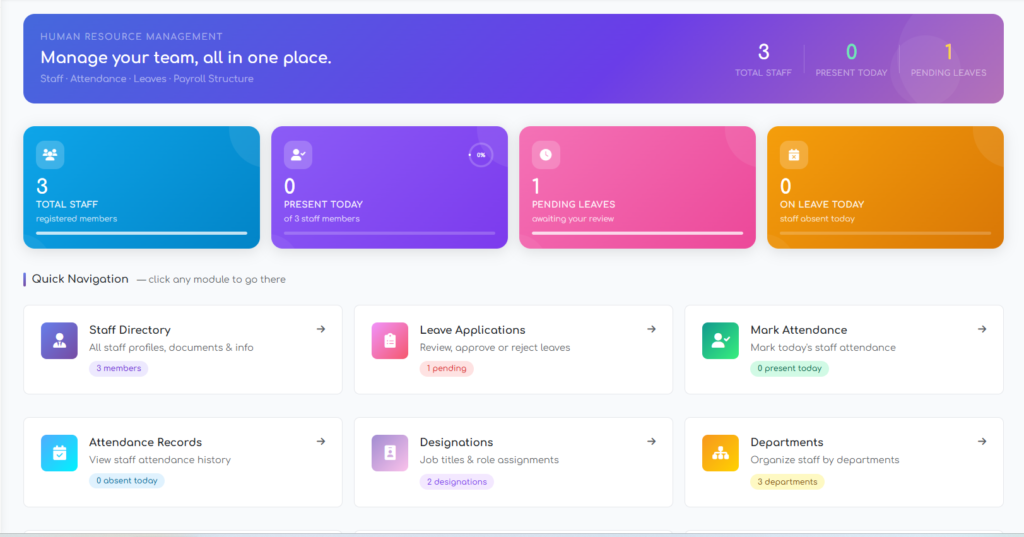The width and height of the screenshot is (1024, 537).
Task: Click the 'Staff · Attendance · Leaves' banner subtitle
Action: [147, 78]
